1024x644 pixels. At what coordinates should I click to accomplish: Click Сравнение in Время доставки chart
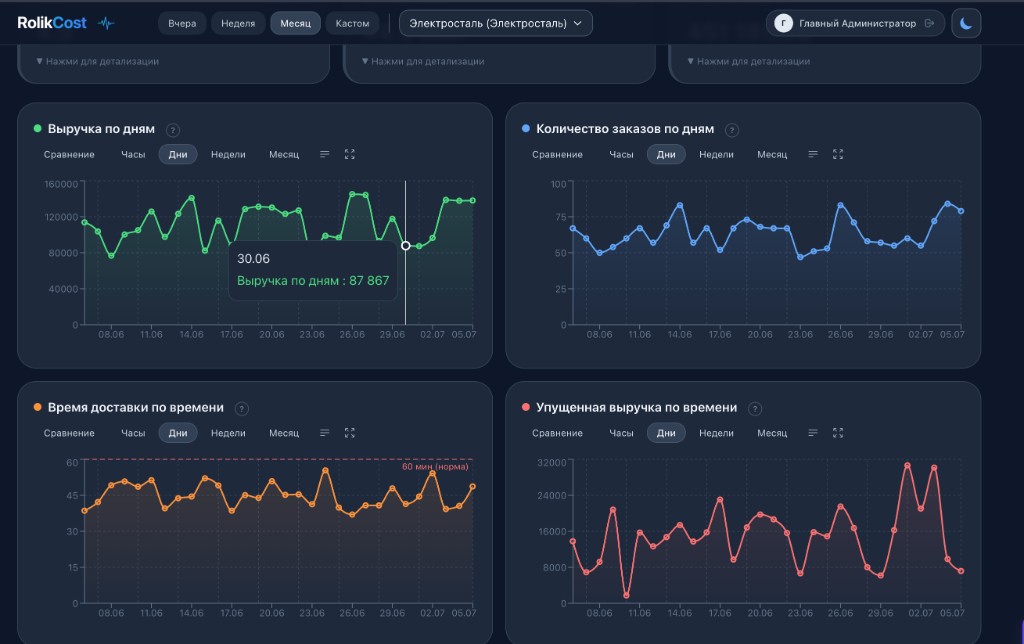[x=69, y=433]
